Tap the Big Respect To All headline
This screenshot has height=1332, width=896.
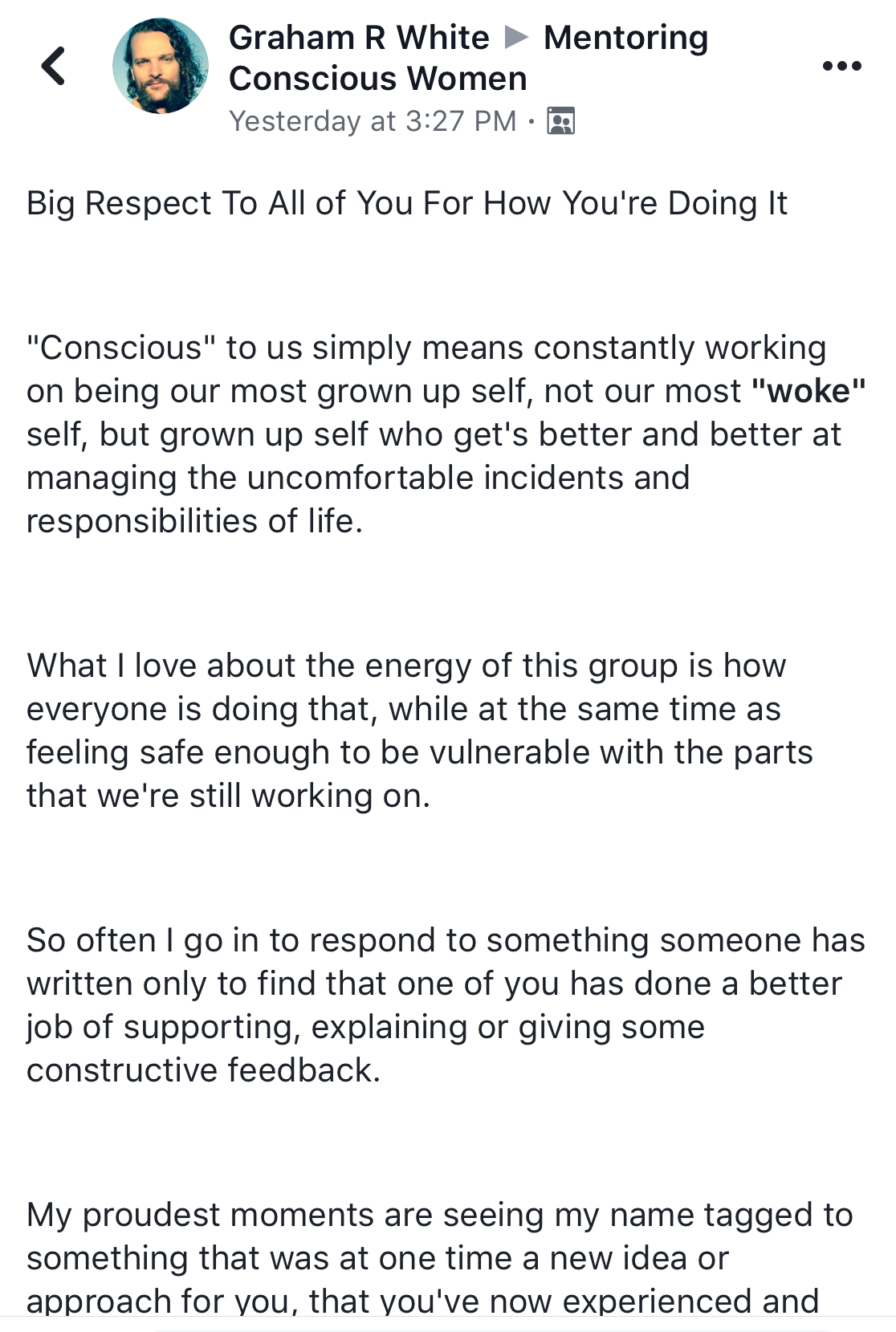tap(407, 203)
